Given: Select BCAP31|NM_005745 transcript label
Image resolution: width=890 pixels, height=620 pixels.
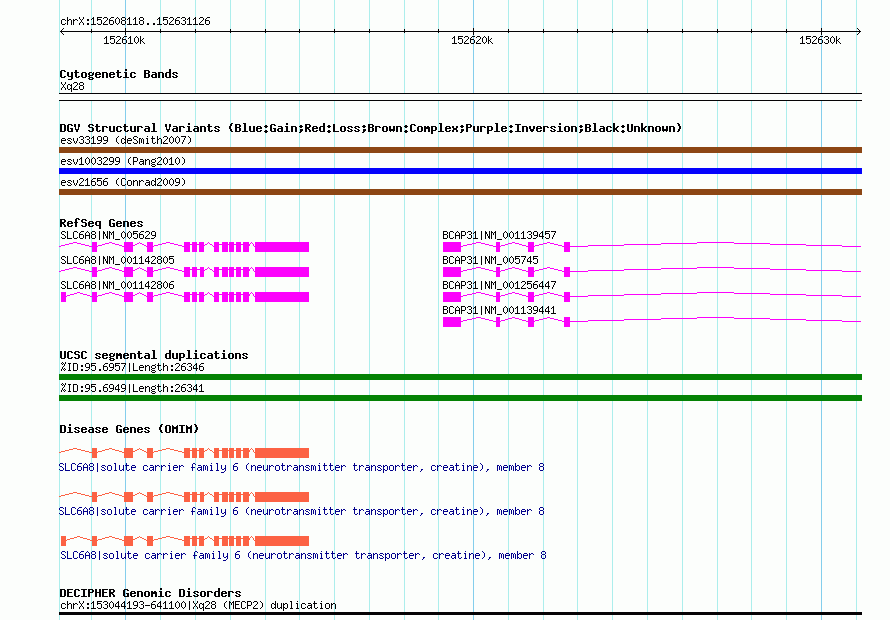Looking at the screenshot, I should pyautogui.click(x=490, y=260).
